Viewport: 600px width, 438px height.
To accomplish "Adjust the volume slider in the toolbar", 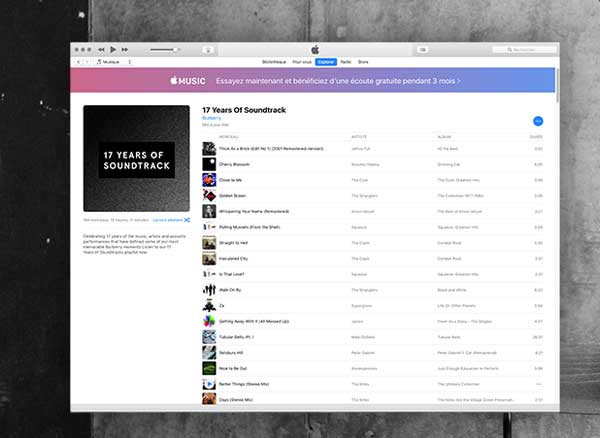I will coord(165,50).
